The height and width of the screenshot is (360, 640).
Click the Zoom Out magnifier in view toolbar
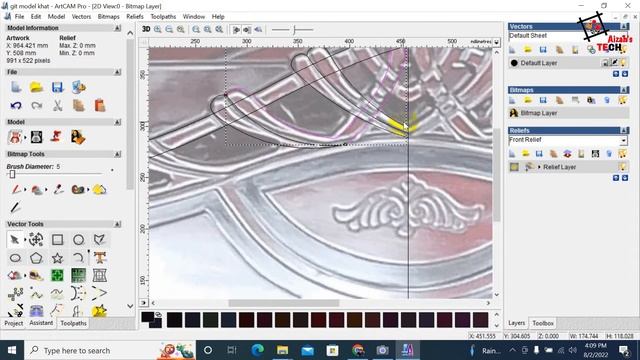point(169,29)
